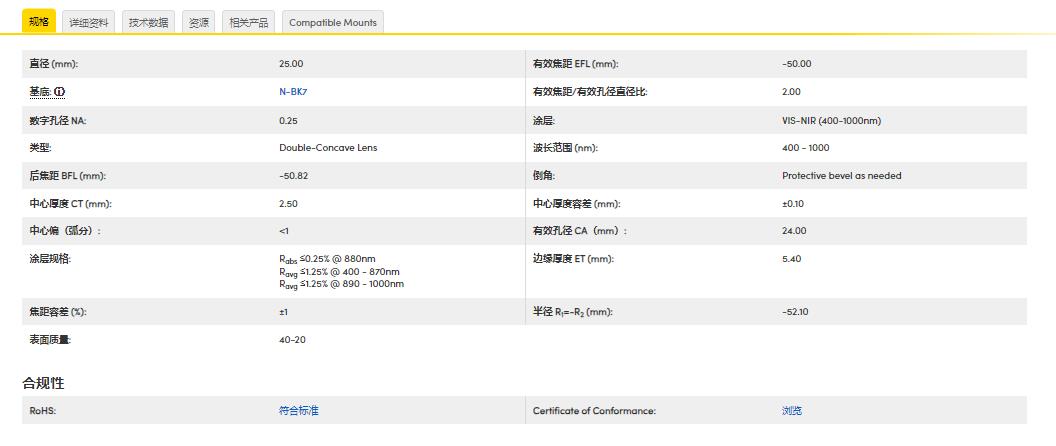This screenshot has height=446, width=1056.
Task: Open the N-BK7 substrate link
Action: (292, 92)
